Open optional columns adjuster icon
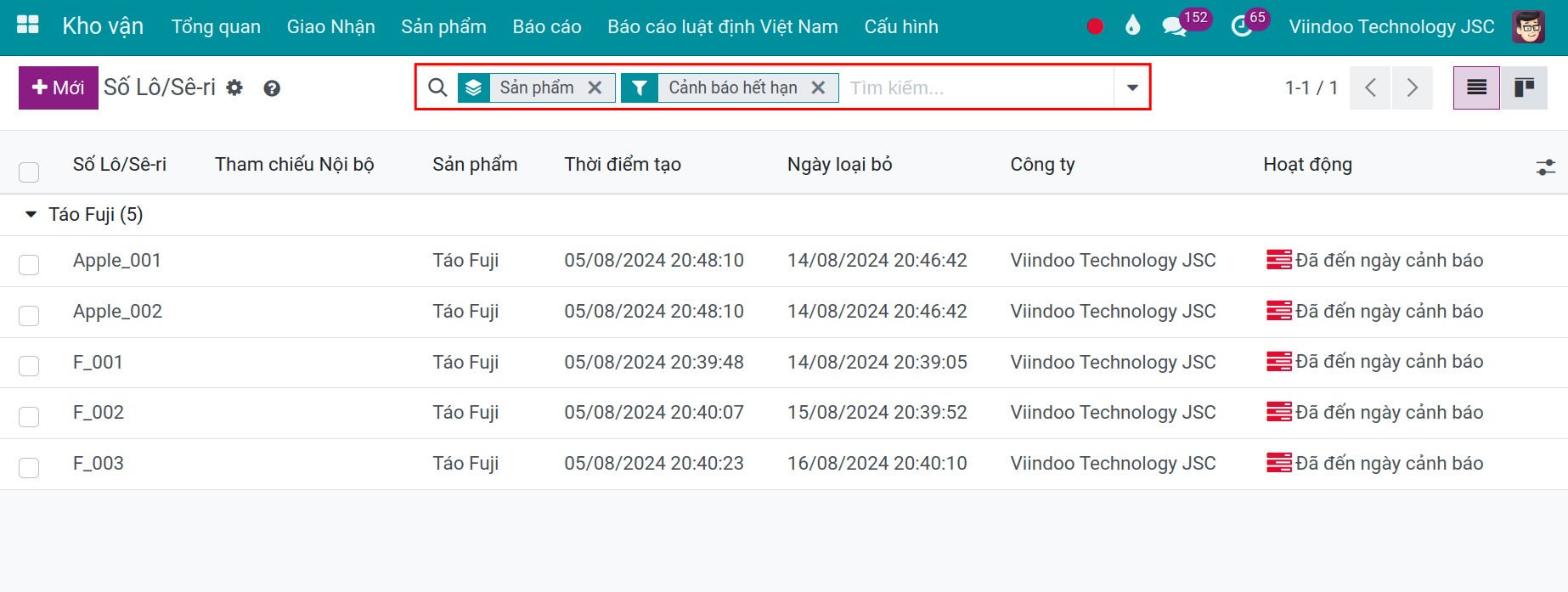 (x=1546, y=167)
